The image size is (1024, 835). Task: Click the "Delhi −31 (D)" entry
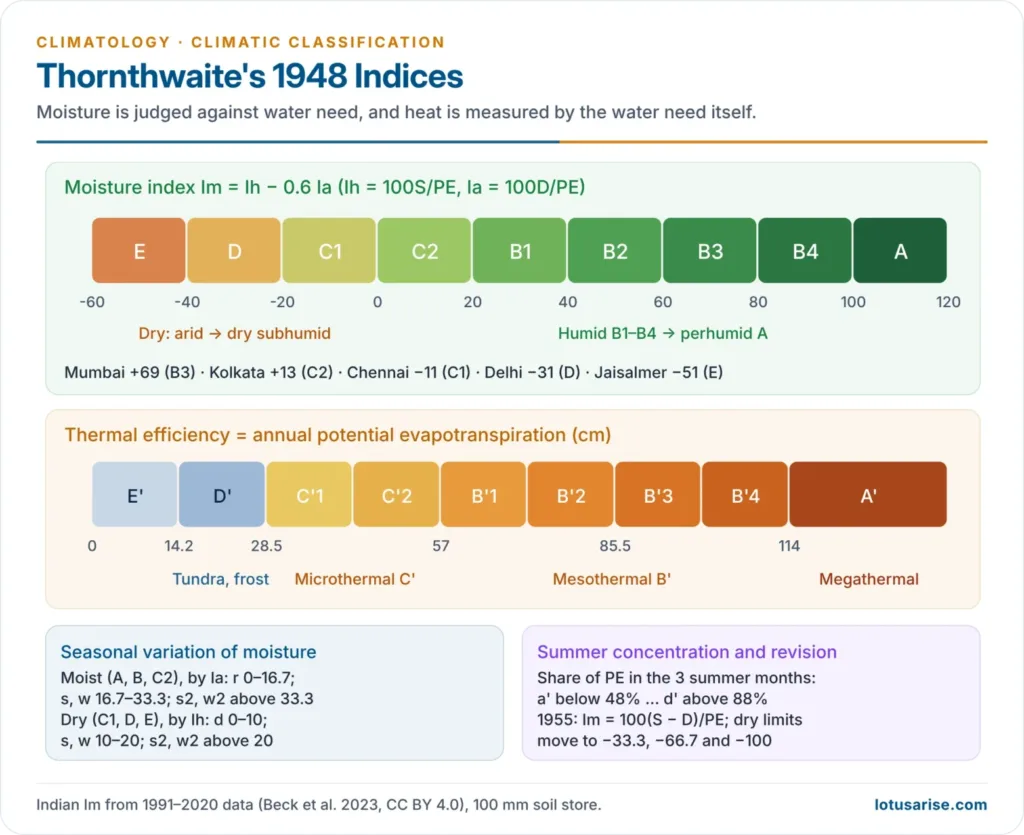532,373
